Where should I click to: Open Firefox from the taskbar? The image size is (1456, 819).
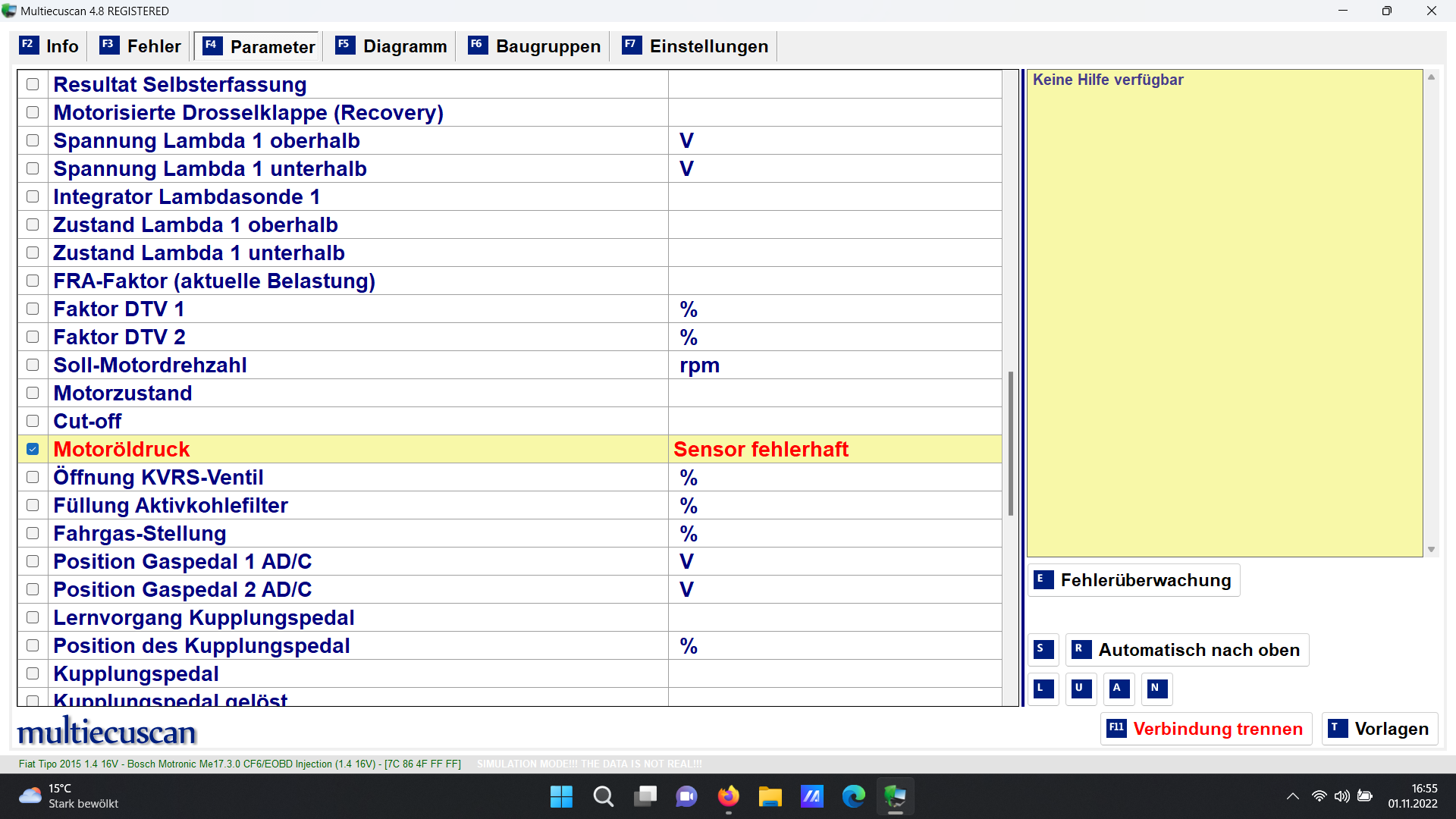[x=729, y=796]
